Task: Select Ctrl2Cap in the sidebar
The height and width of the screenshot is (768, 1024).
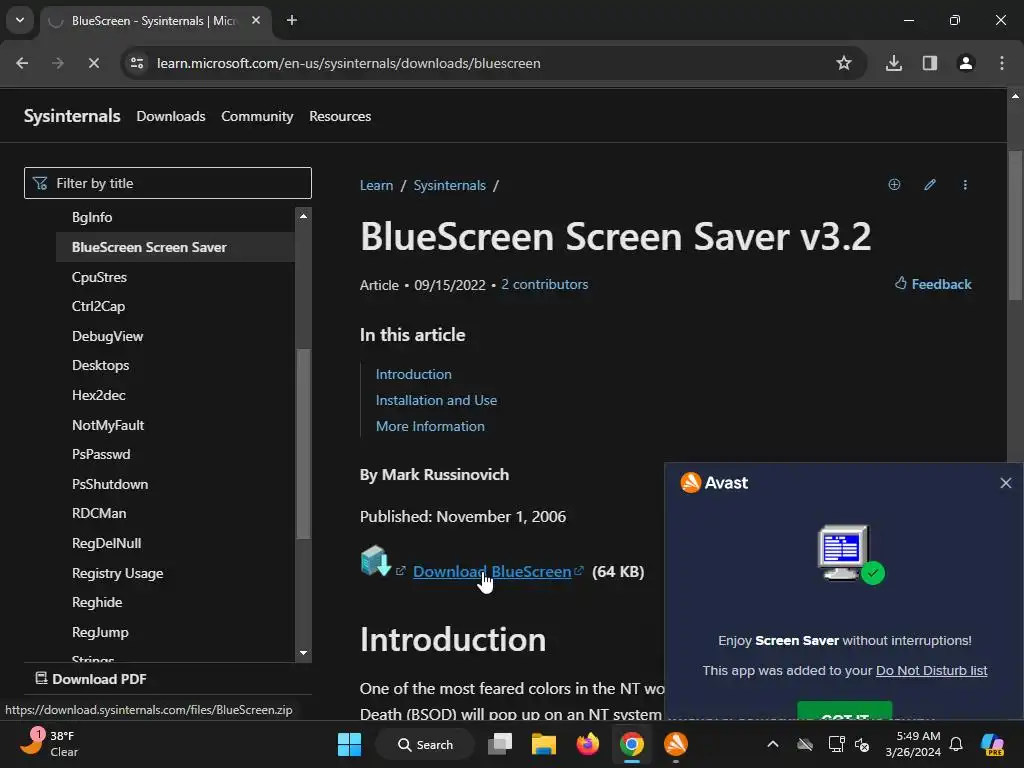Action: coord(98,306)
